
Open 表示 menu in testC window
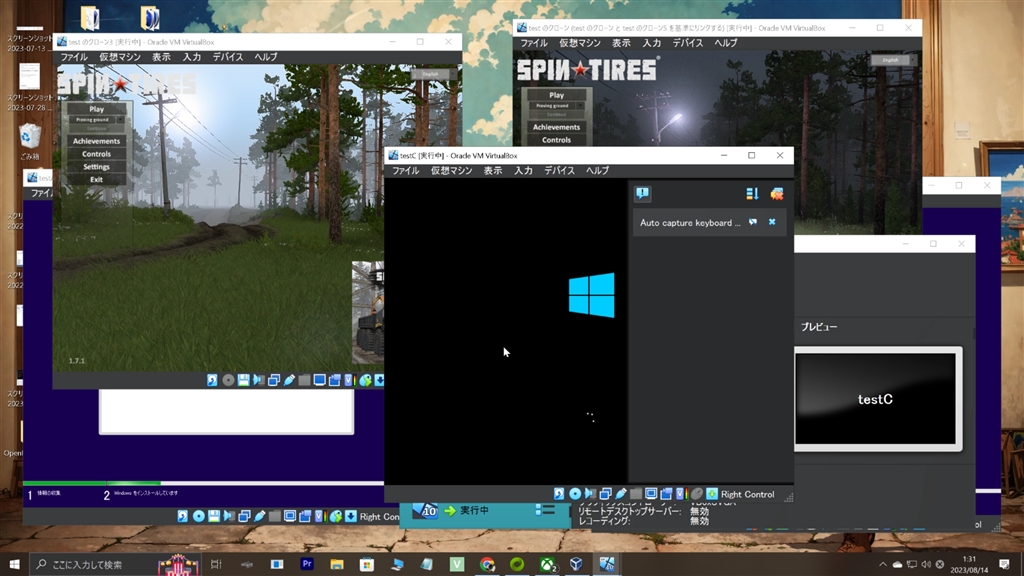pyautogui.click(x=493, y=170)
